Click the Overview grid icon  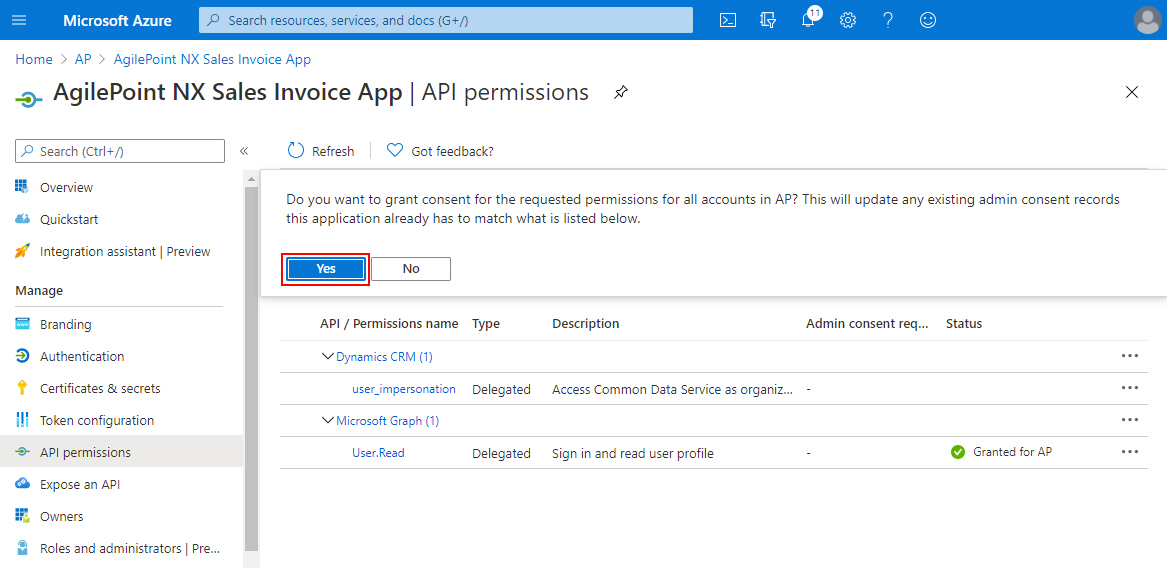pyautogui.click(x=22, y=187)
